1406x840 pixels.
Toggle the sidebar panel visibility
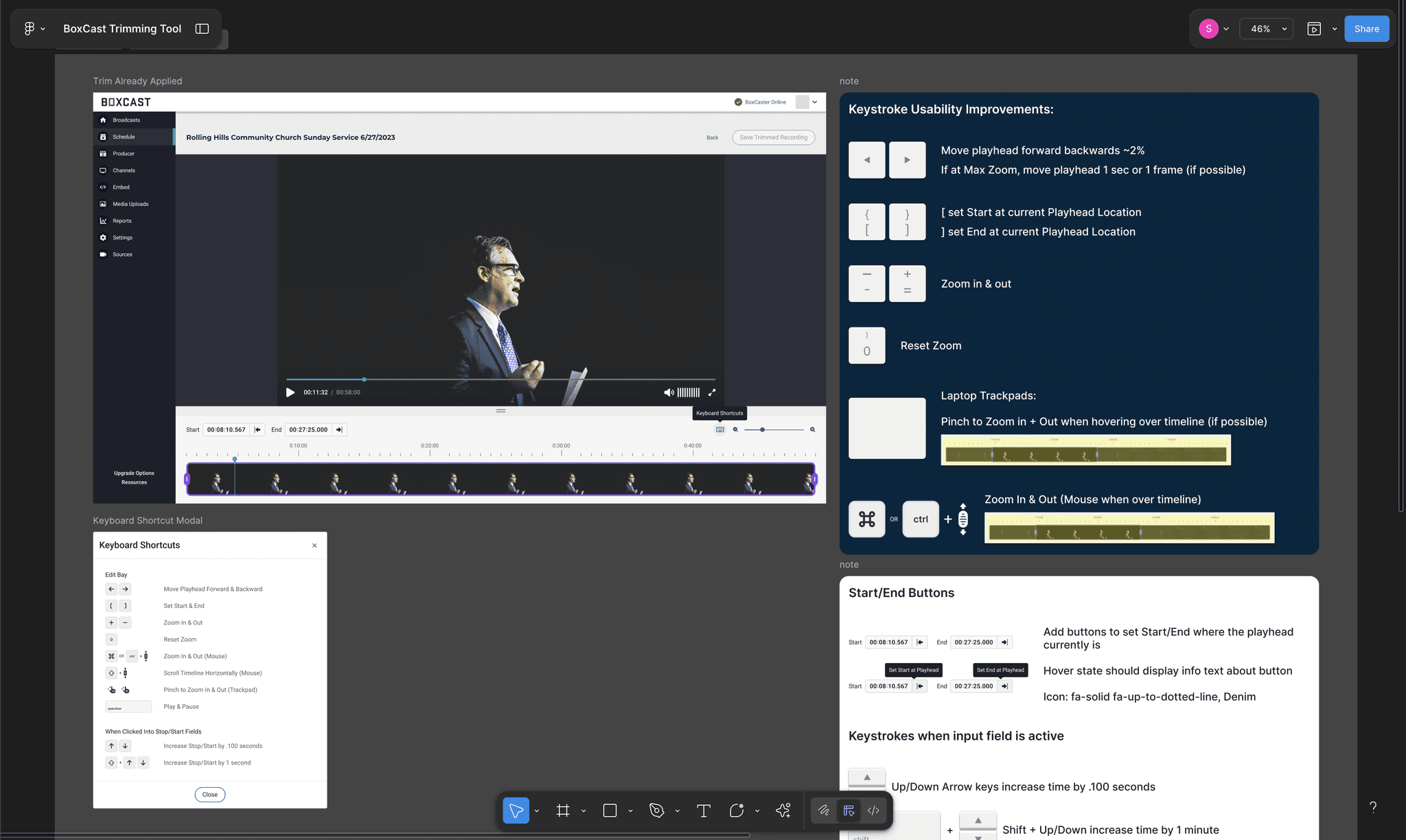point(202,28)
